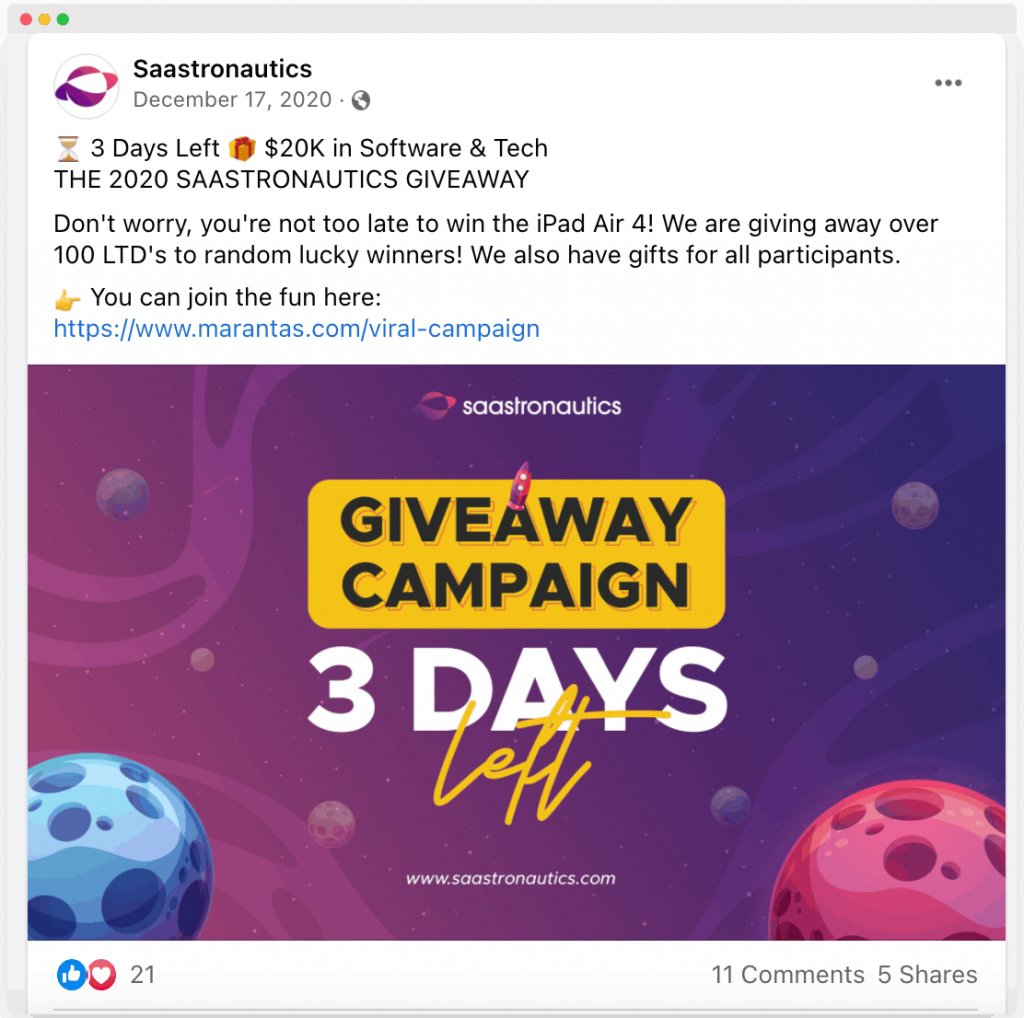Click the blue Like reaction icon
1024x1018 pixels.
[71, 974]
